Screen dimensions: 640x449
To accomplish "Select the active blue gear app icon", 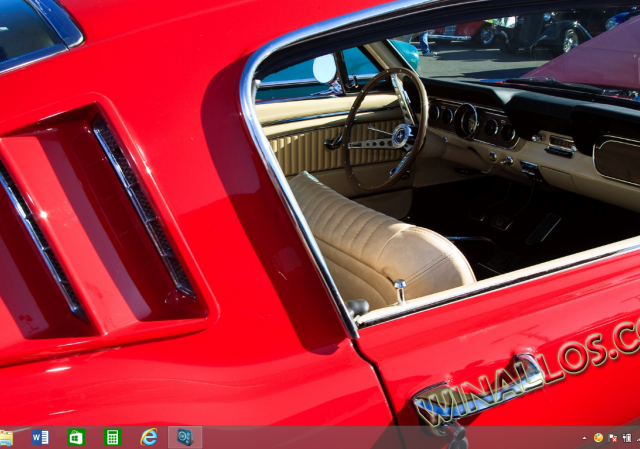I will click(x=184, y=438).
